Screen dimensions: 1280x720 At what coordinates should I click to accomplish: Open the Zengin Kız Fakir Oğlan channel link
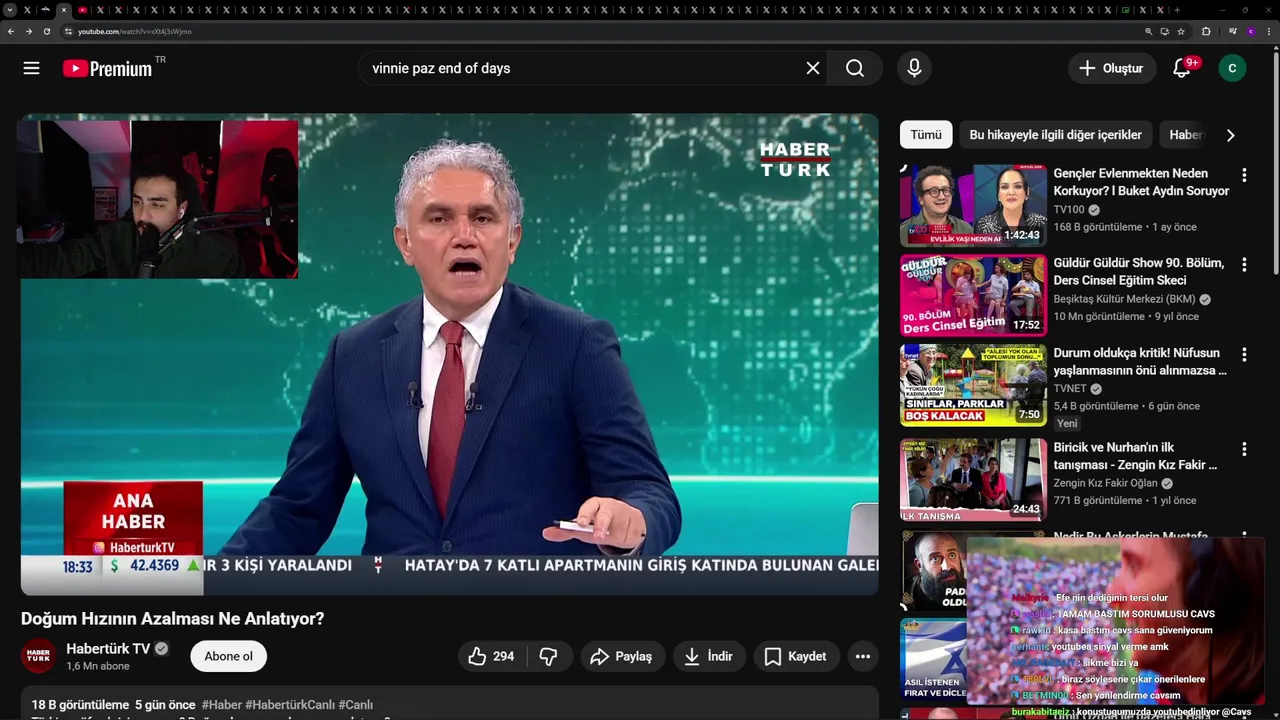point(1105,483)
